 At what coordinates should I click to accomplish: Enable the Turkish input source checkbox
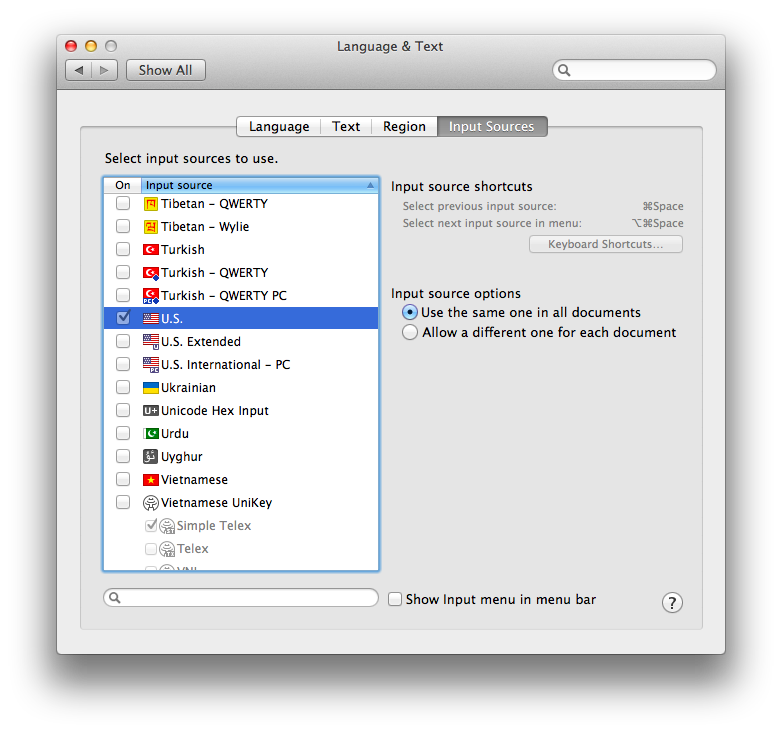point(123,249)
